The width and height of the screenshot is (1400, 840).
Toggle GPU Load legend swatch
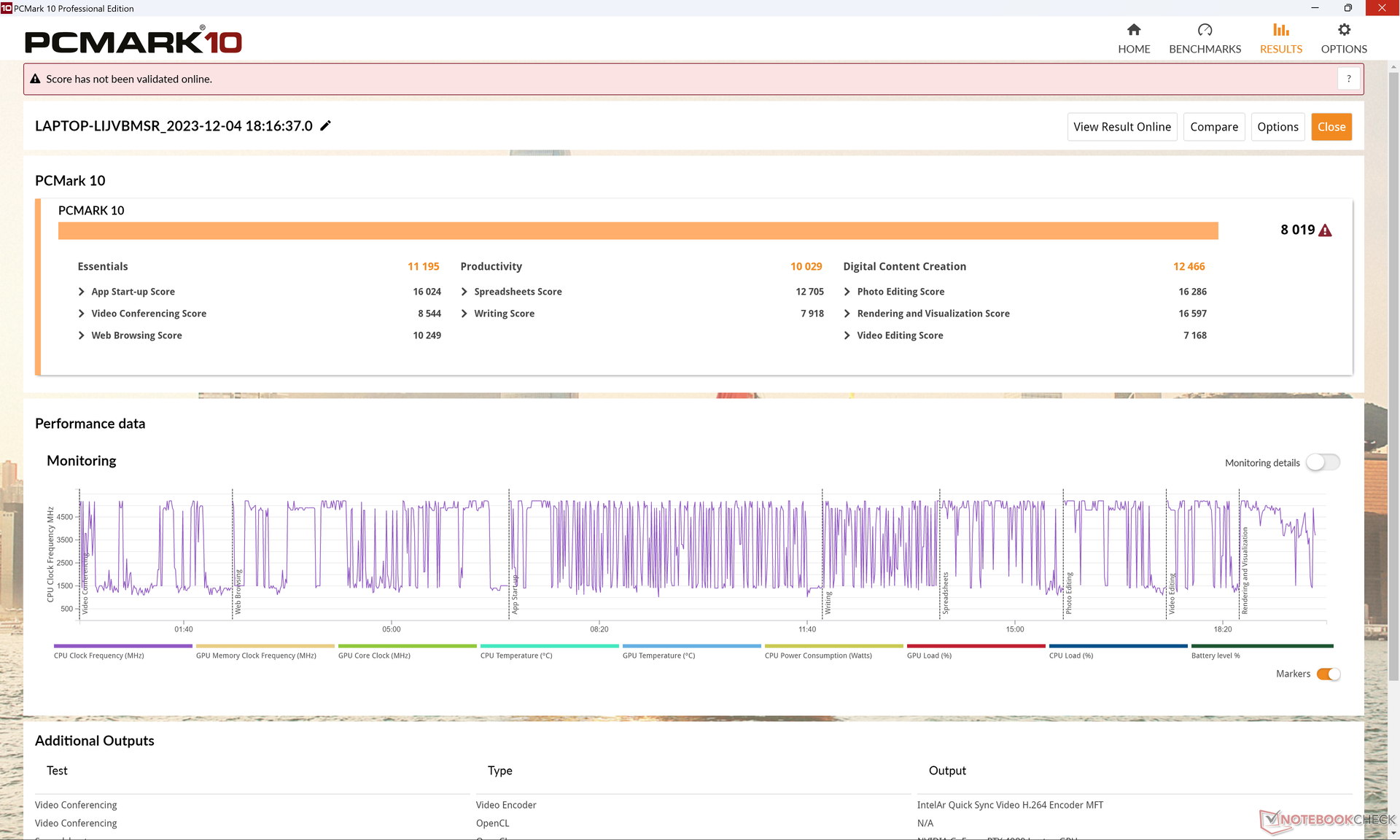click(x=976, y=646)
